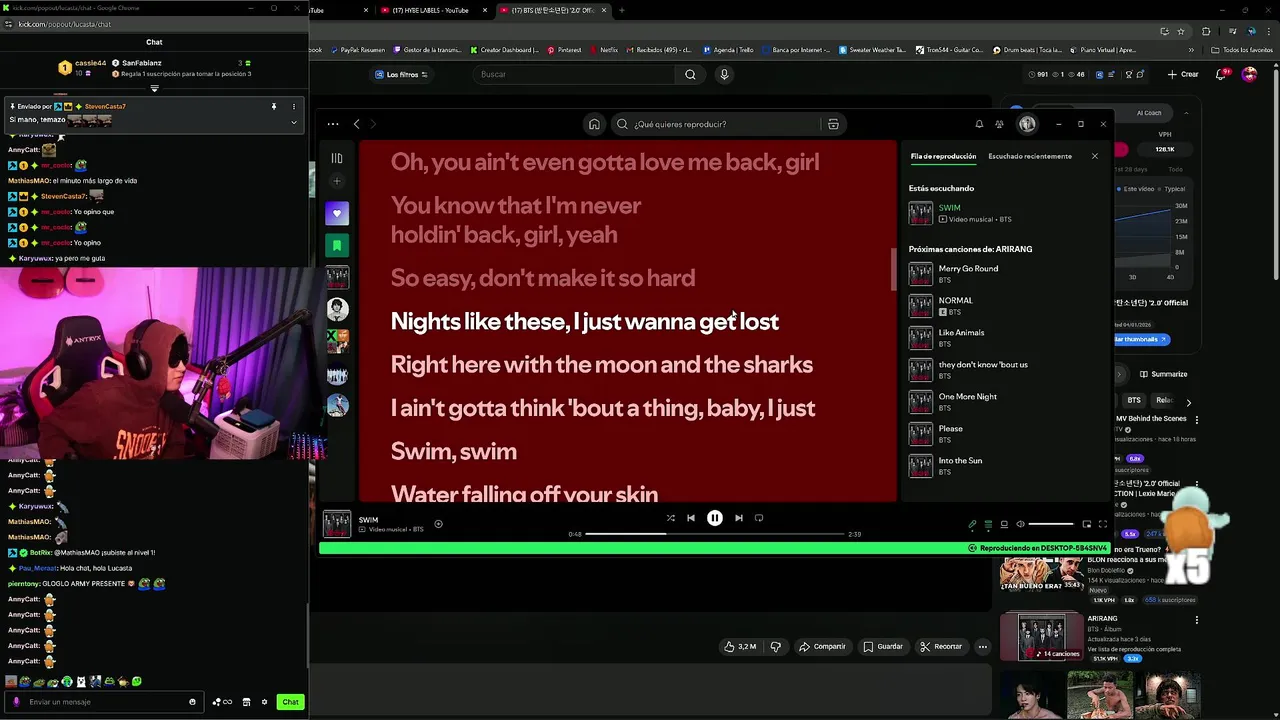
Task: Open YouTube more actions ellipsis menu
Action: point(983,646)
